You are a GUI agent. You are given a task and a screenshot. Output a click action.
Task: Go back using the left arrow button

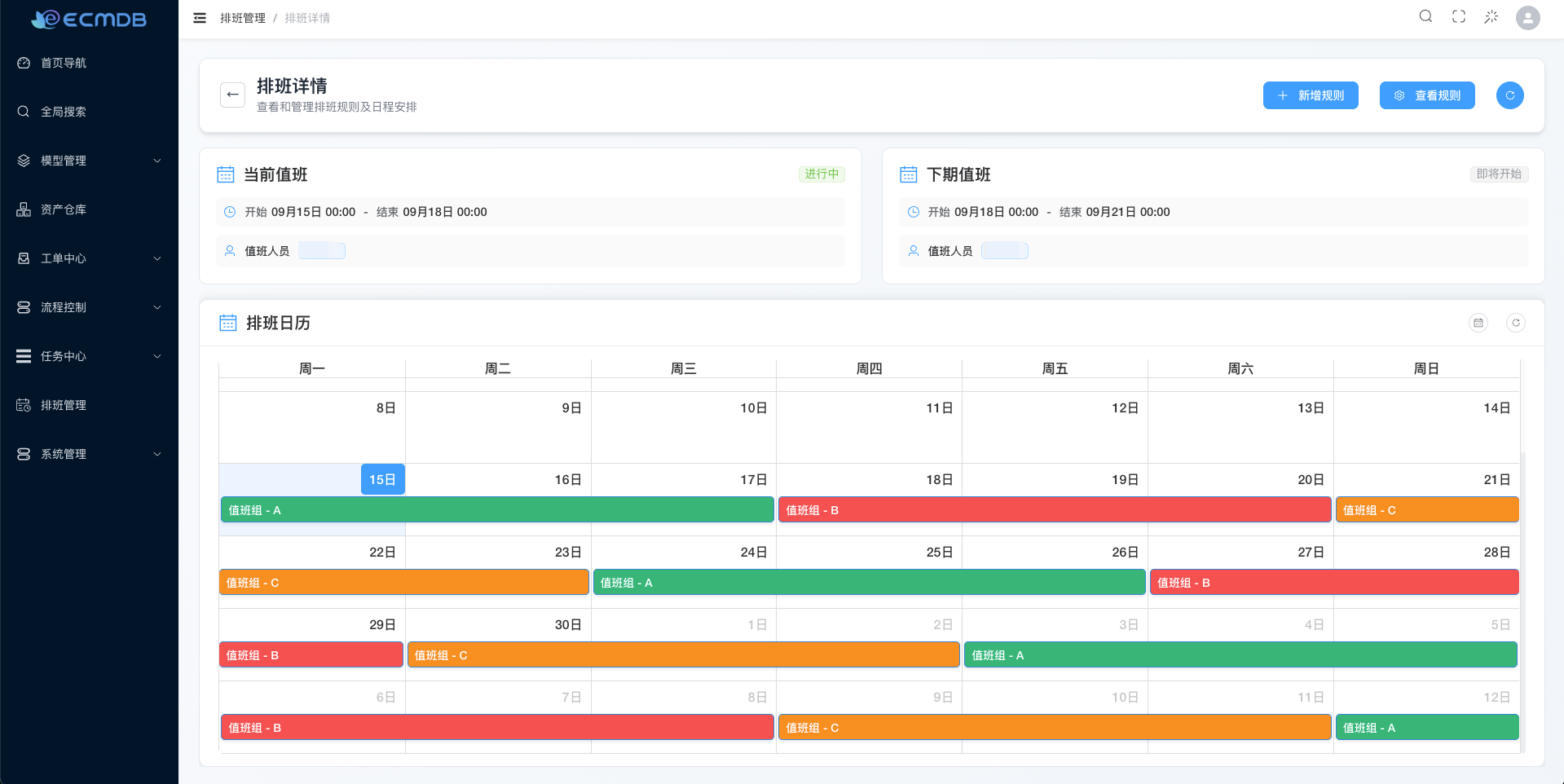pos(232,95)
